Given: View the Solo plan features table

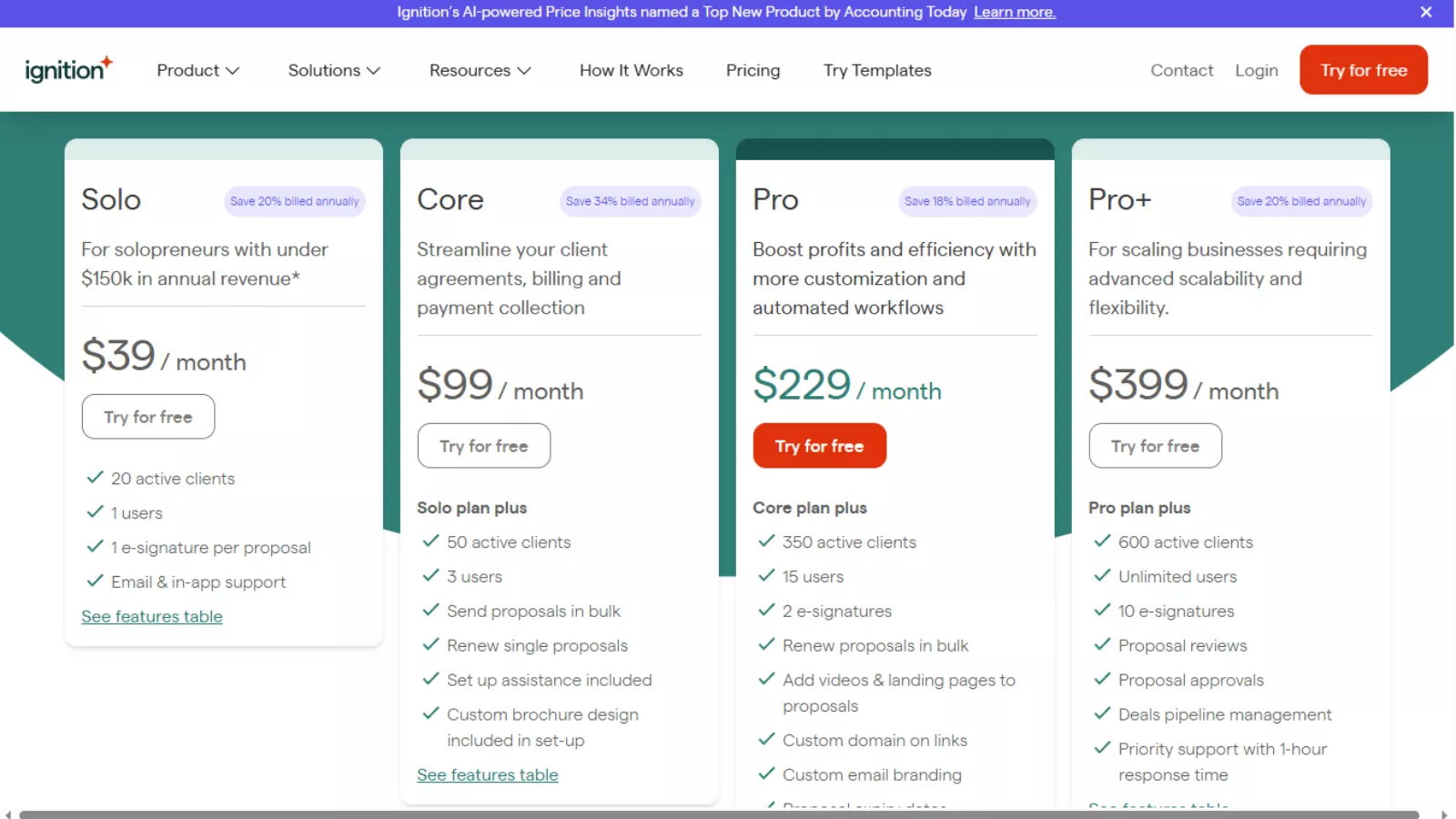Looking at the screenshot, I should [x=151, y=616].
